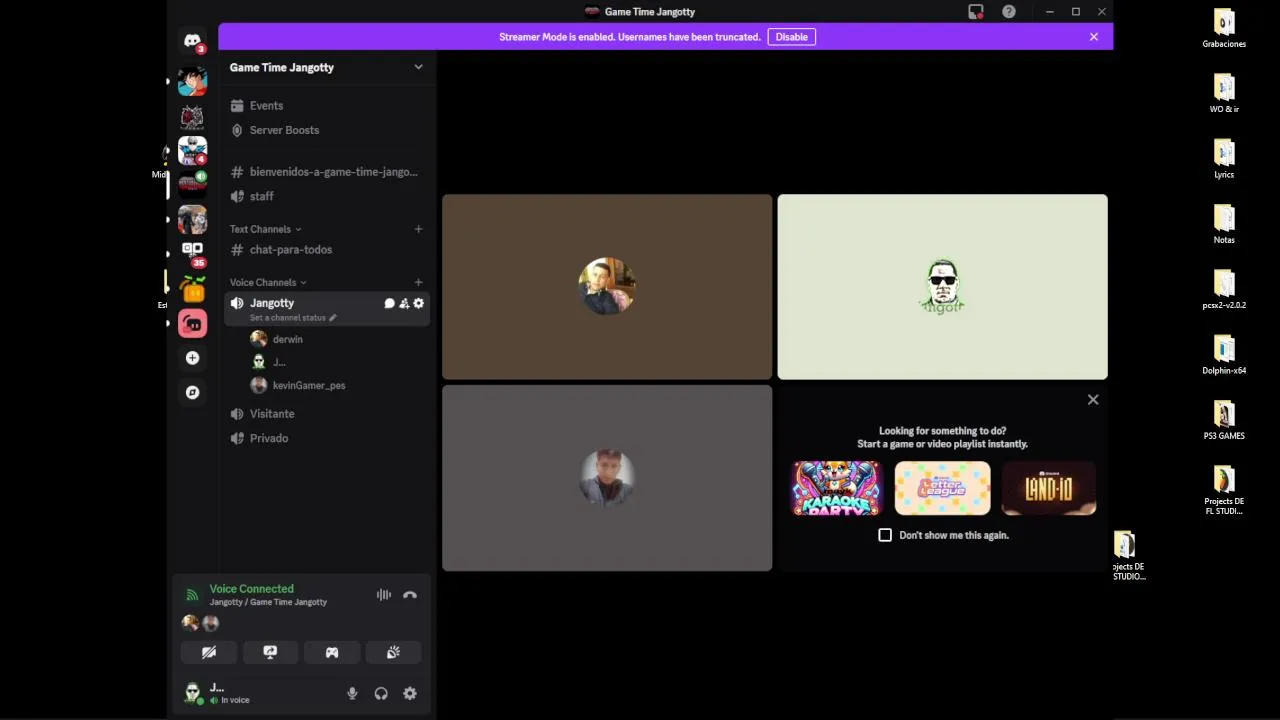Open the inbox icon in title bar
This screenshot has height=720, width=1280.
(976, 12)
